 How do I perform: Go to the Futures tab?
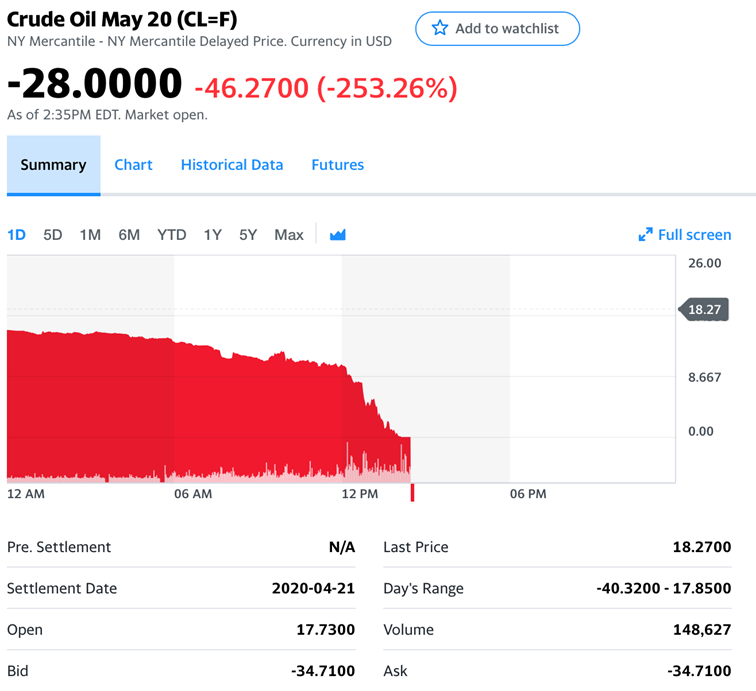[337, 165]
